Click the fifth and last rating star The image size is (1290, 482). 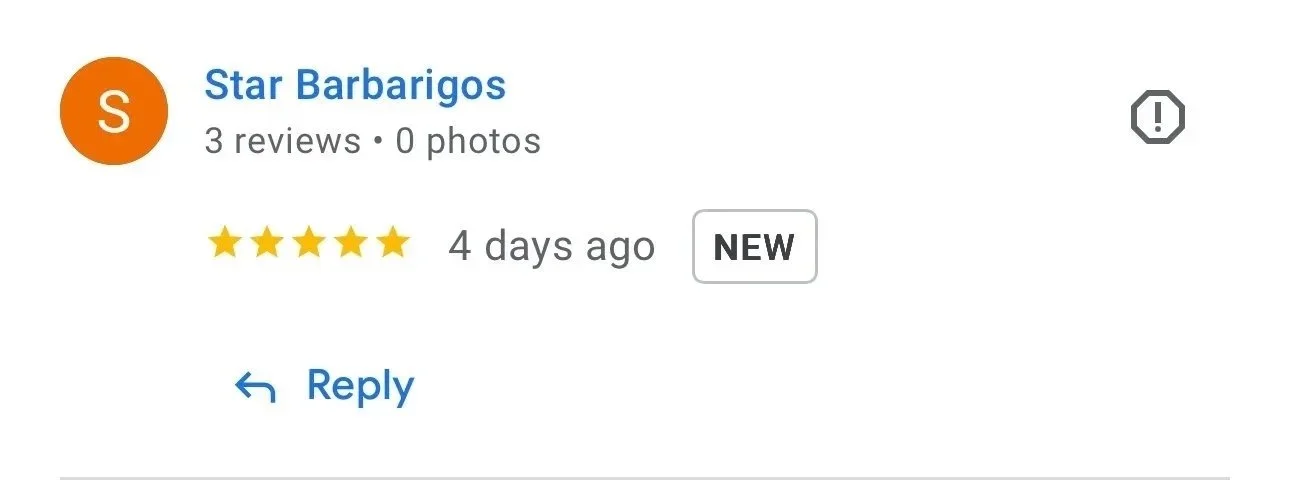click(393, 243)
